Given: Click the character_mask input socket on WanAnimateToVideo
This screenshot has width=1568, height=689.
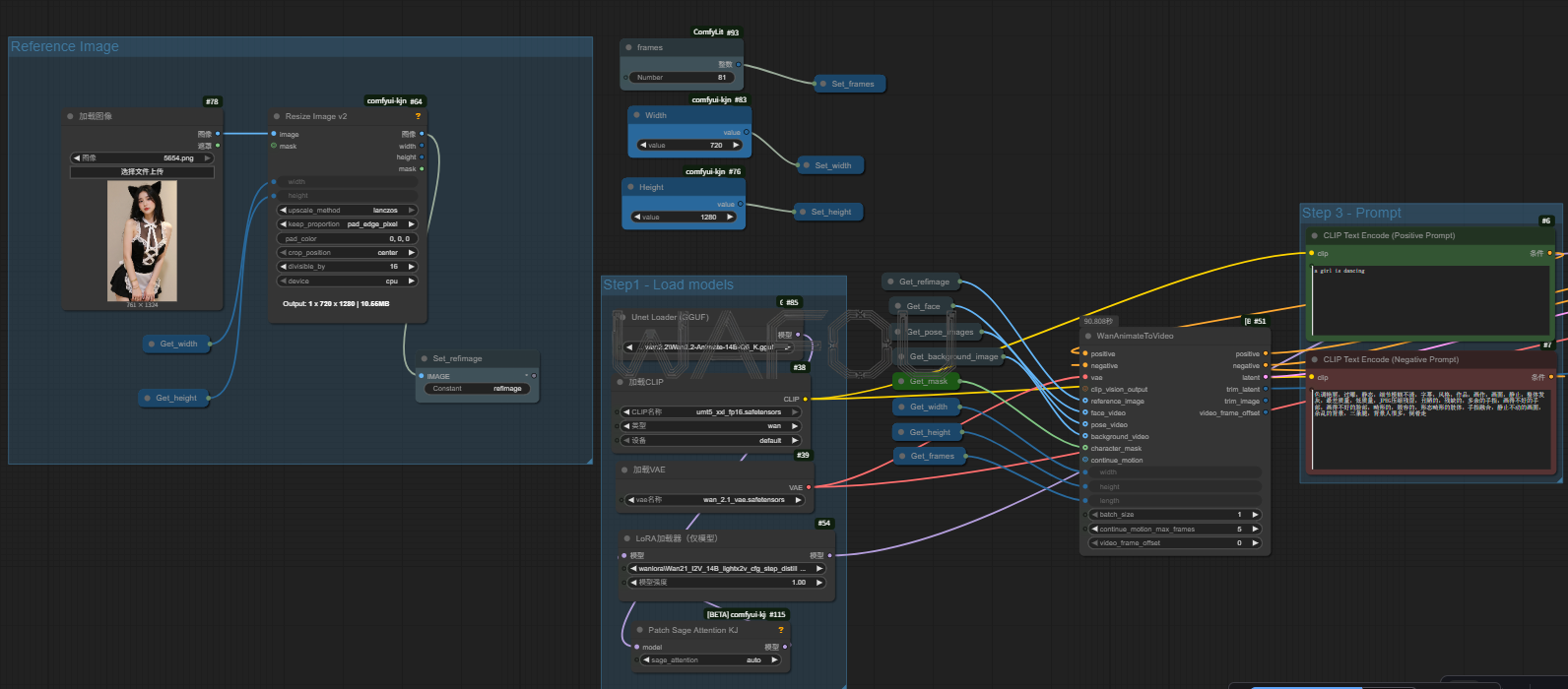Looking at the screenshot, I should point(1085,448).
